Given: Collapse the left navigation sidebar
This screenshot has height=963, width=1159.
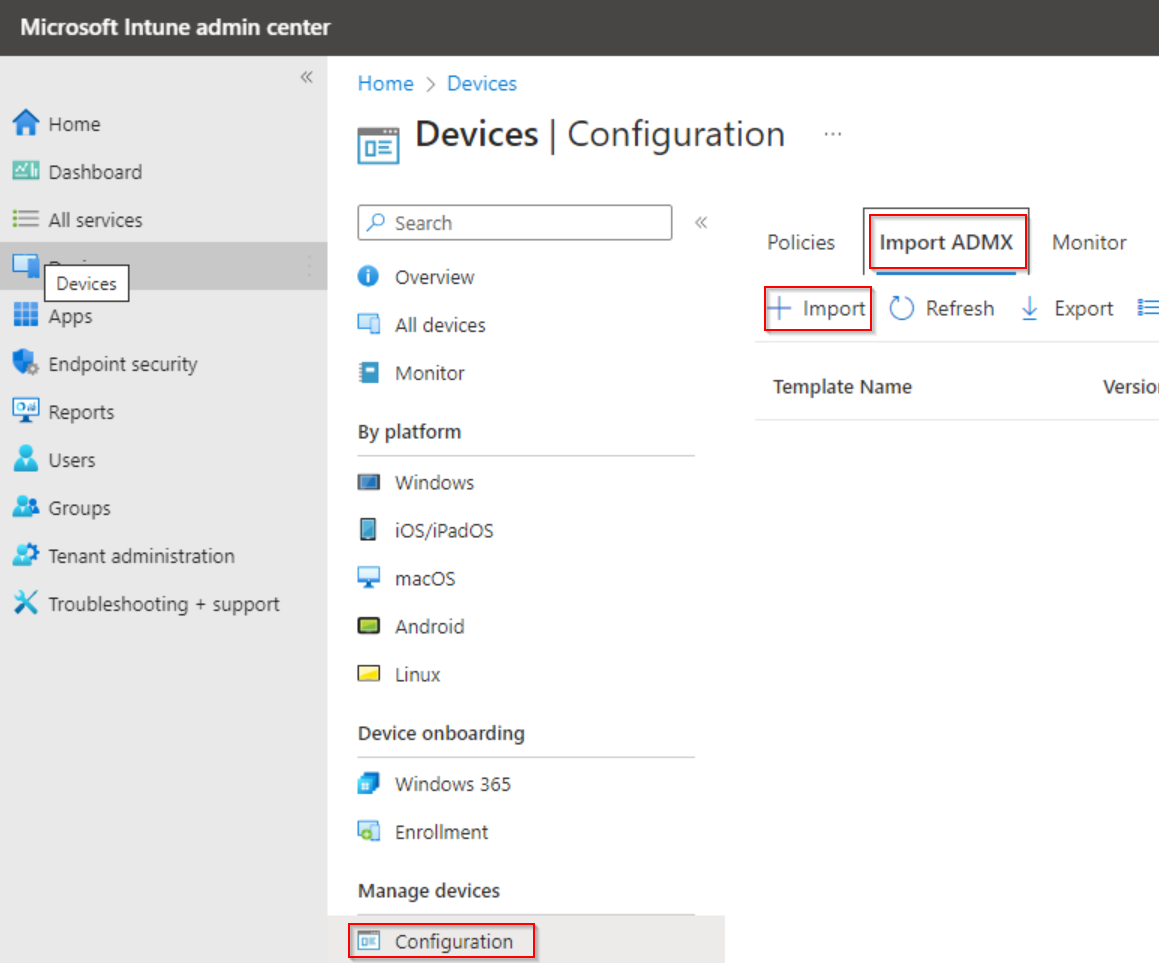Looking at the screenshot, I should coord(307,77).
